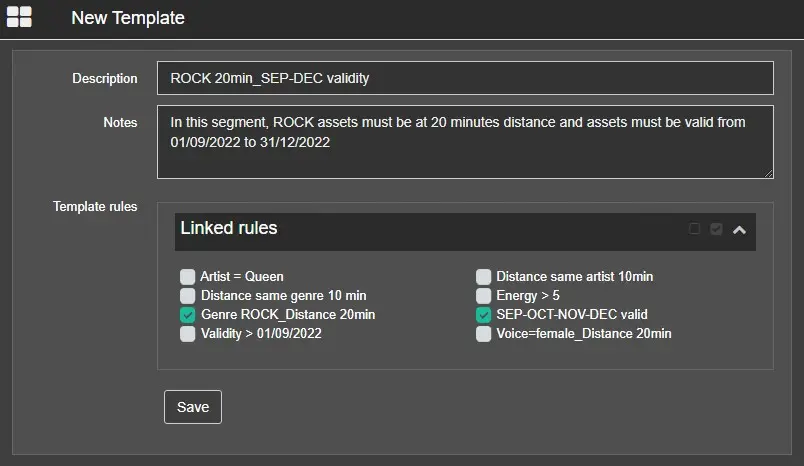The height and width of the screenshot is (466, 804).
Task: Focus the Notes text area
Action: click(x=465, y=142)
